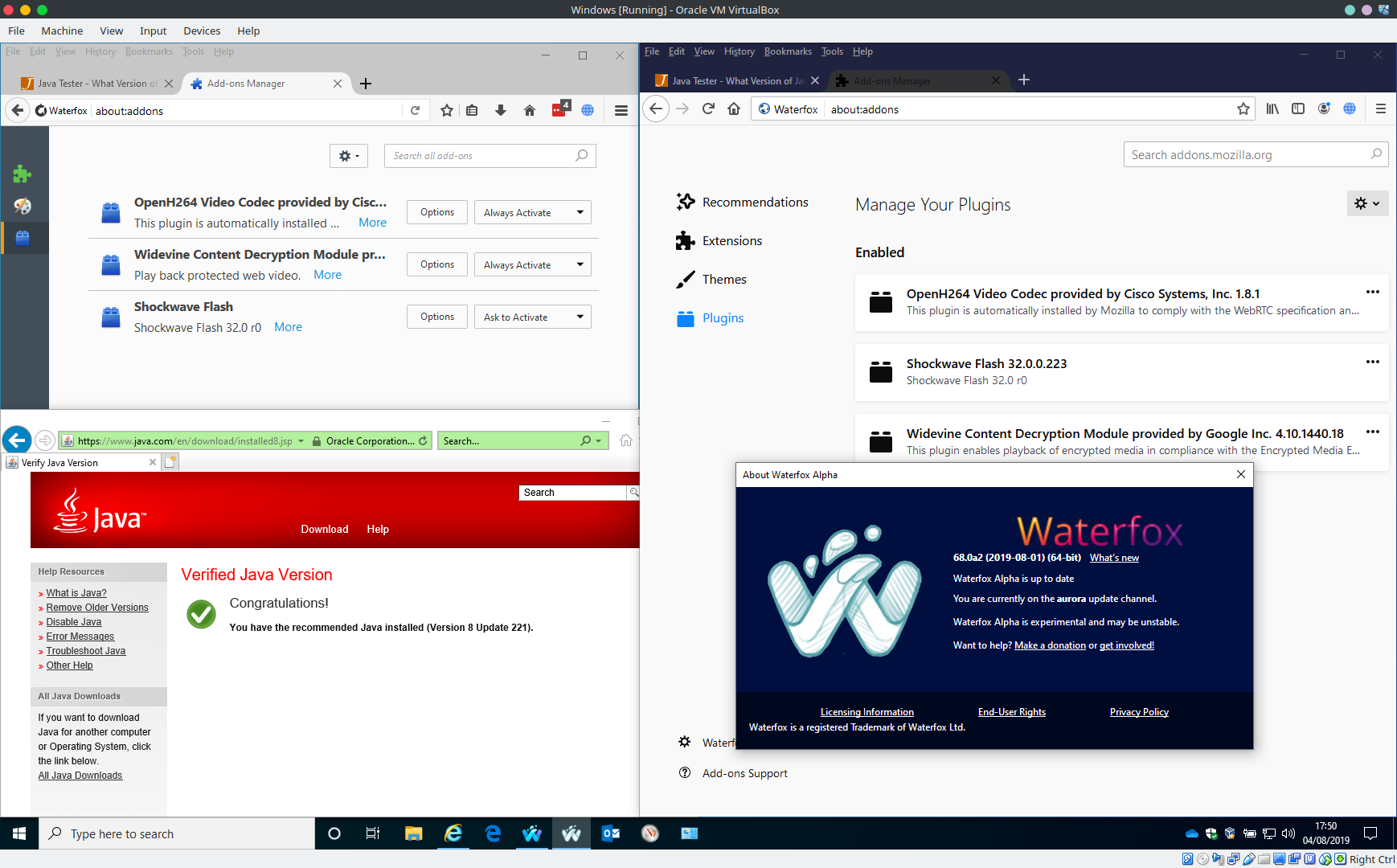Open gear tools dropdown in left add-ons manager
Image resolution: width=1397 pixels, height=868 pixels.
click(x=349, y=156)
